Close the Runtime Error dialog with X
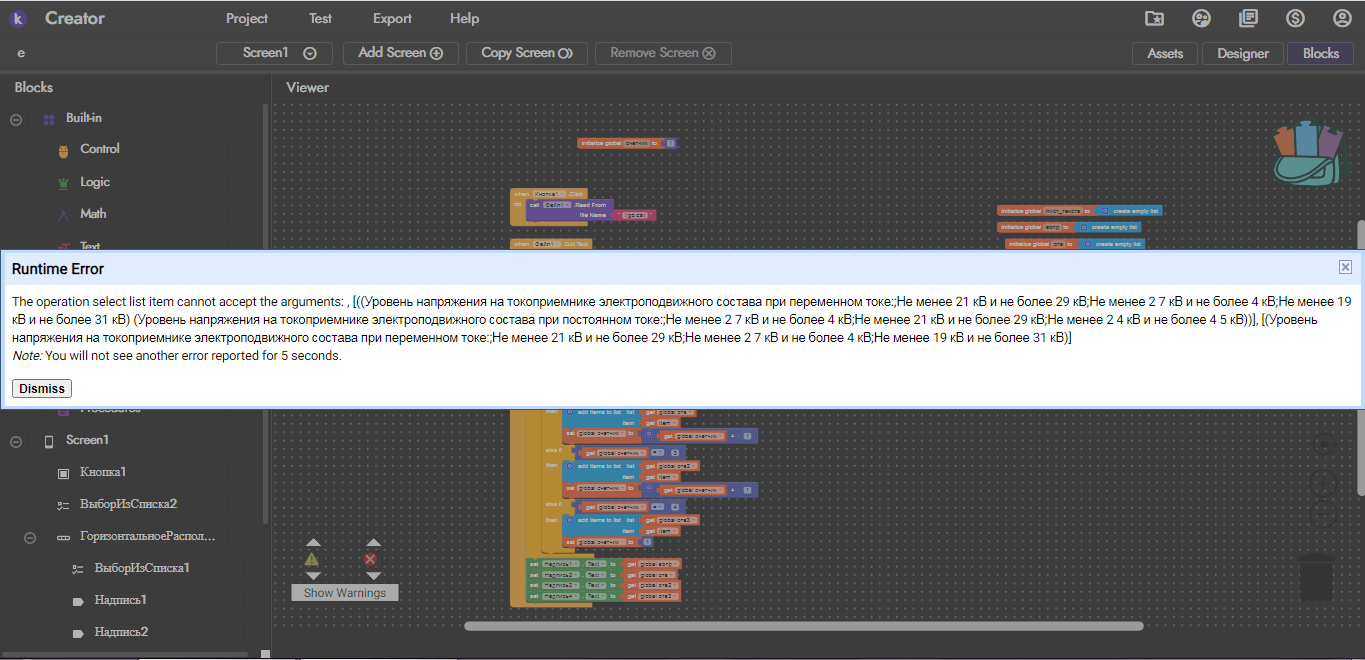The width and height of the screenshot is (1365, 660). pos(1345,267)
